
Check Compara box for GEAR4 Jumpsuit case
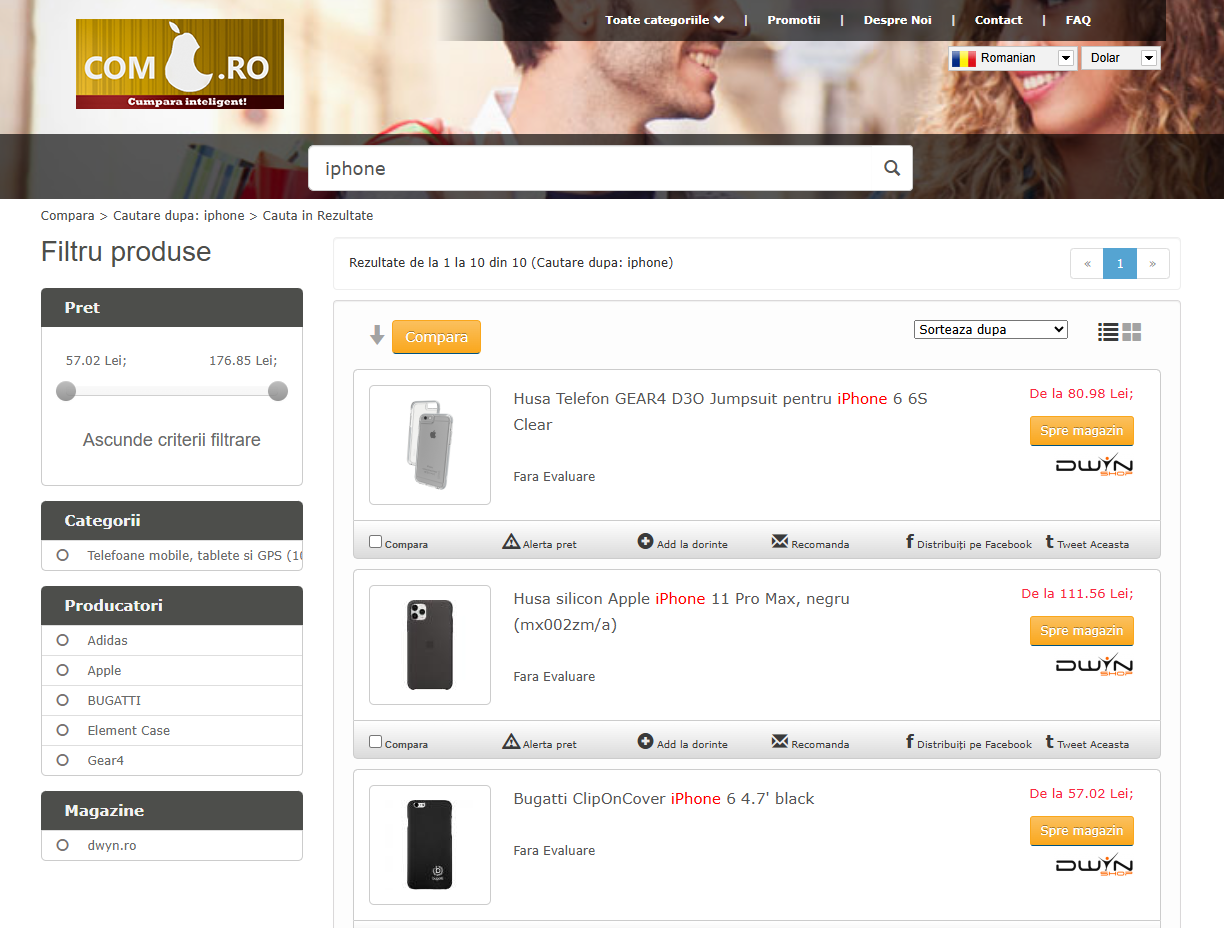click(x=376, y=542)
